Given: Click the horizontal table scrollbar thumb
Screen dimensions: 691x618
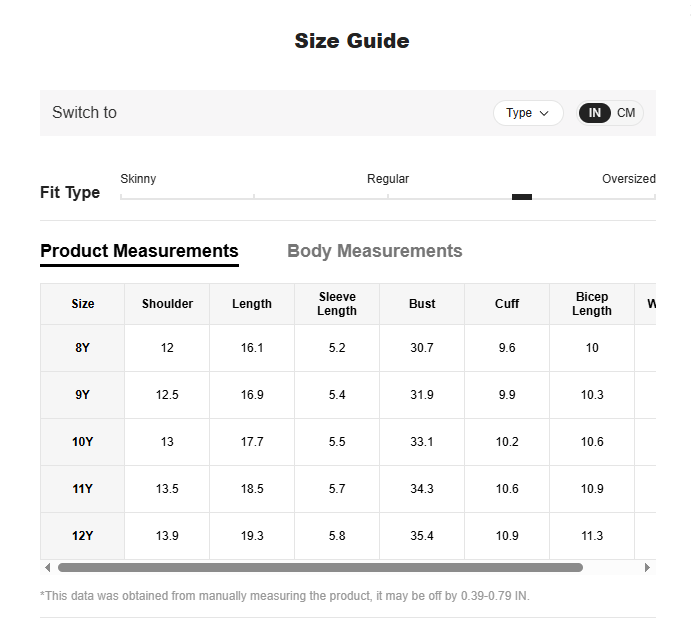Looking at the screenshot, I should [x=320, y=567].
